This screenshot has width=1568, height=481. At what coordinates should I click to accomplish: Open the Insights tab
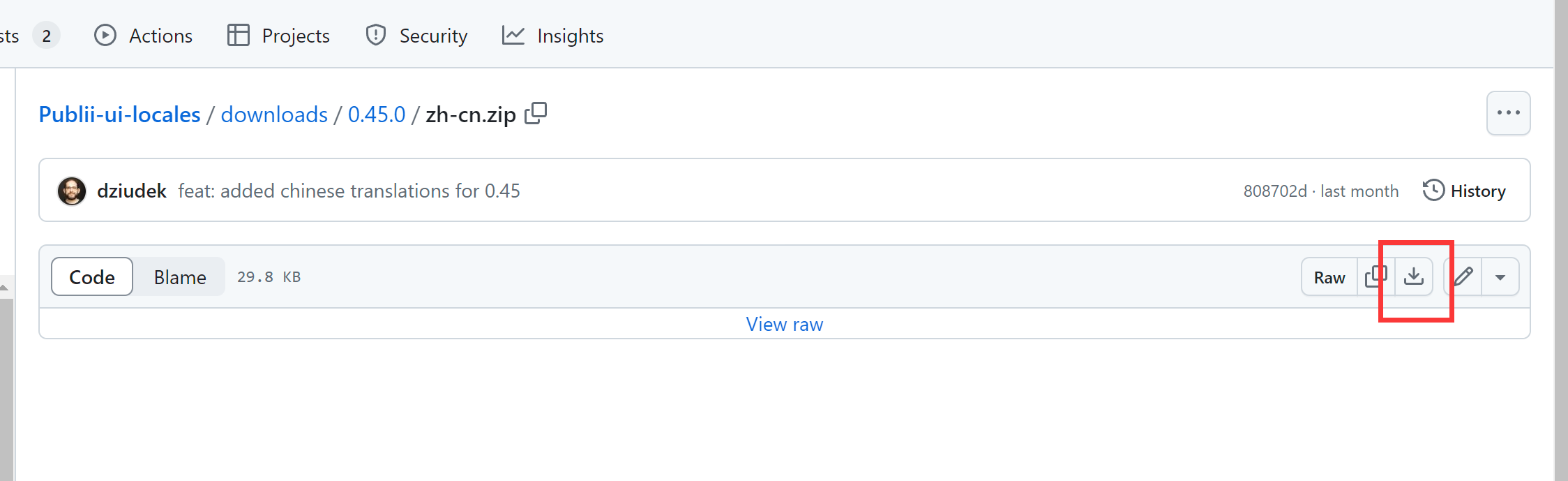[552, 36]
